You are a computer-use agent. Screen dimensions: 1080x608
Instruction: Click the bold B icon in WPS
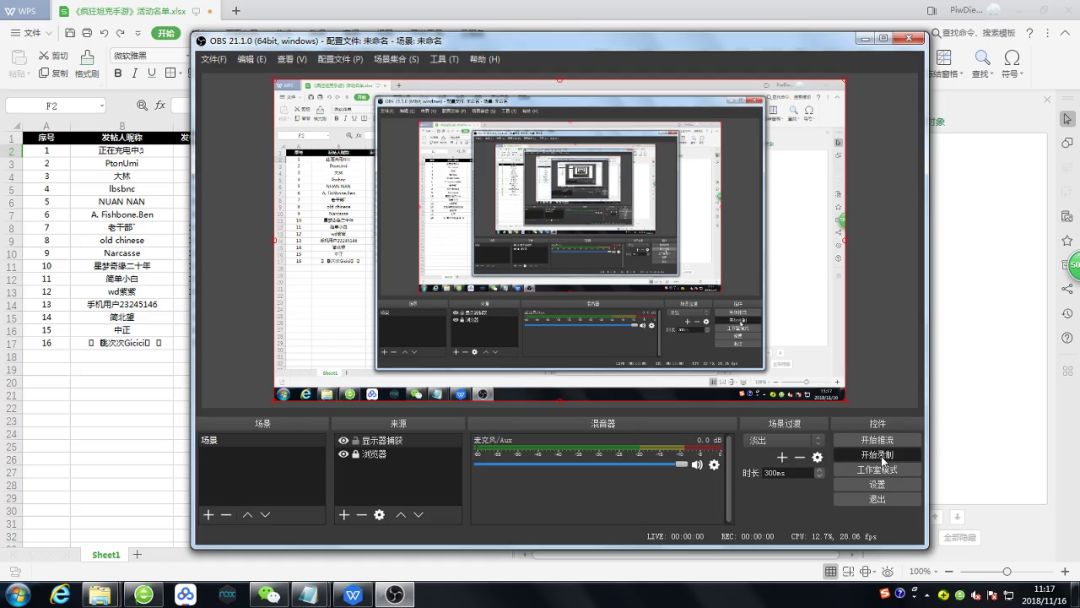pyautogui.click(x=118, y=73)
